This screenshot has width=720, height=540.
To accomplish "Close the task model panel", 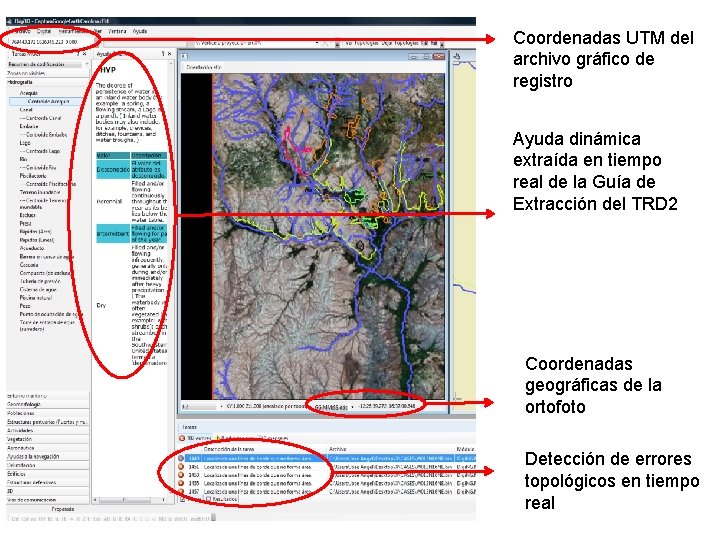I will [84, 54].
